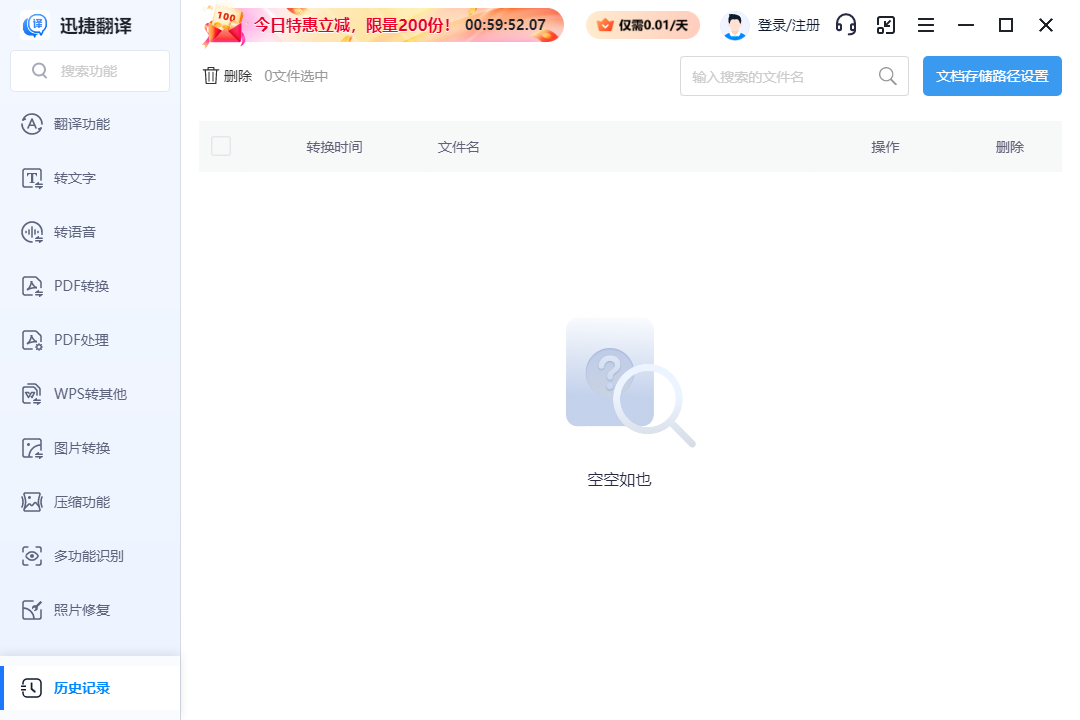The width and height of the screenshot is (1080, 720).
Task: Click the 转文字 sidebar icon
Action: [x=32, y=178]
